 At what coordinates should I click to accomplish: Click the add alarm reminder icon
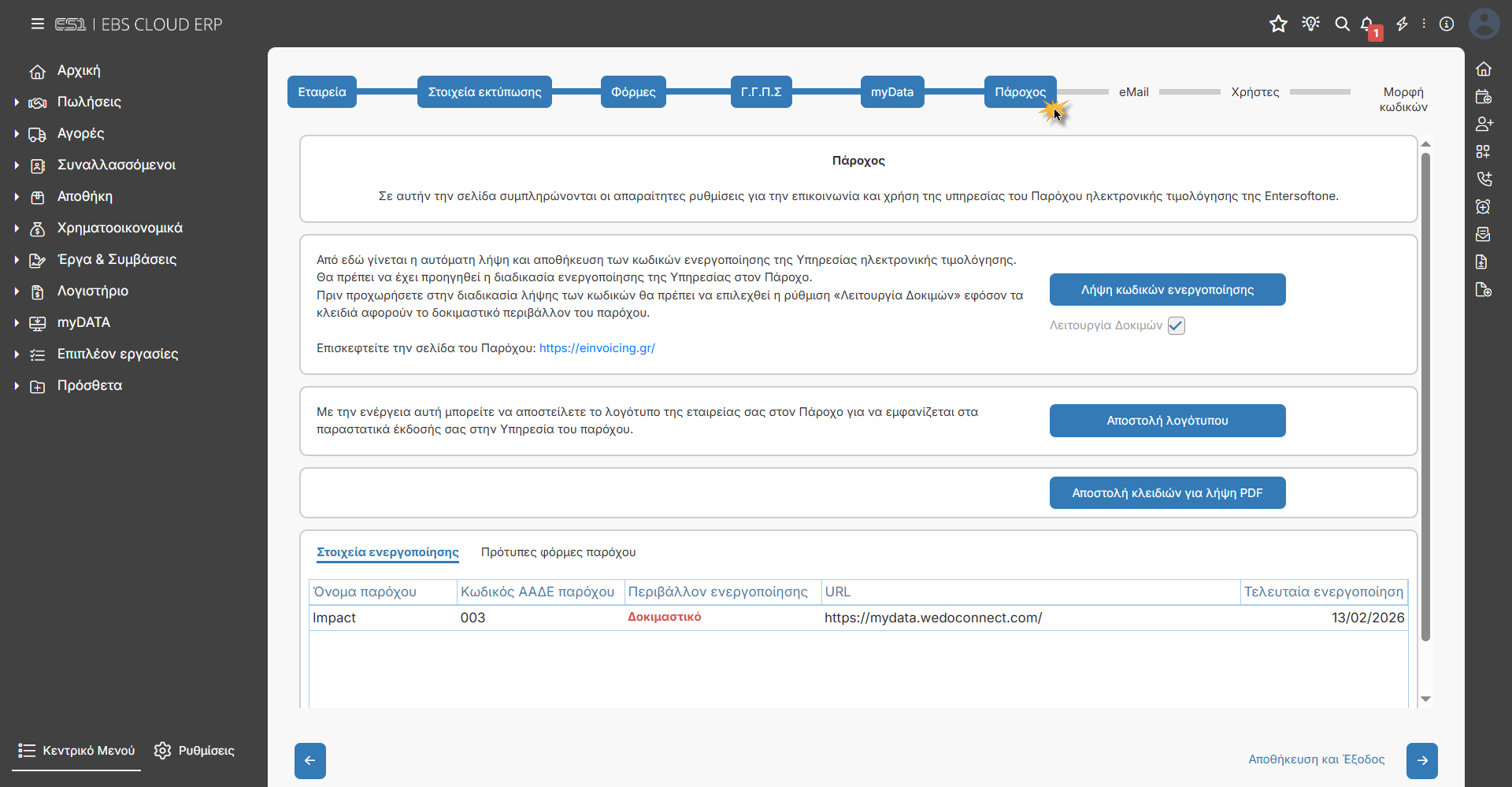click(x=1484, y=206)
